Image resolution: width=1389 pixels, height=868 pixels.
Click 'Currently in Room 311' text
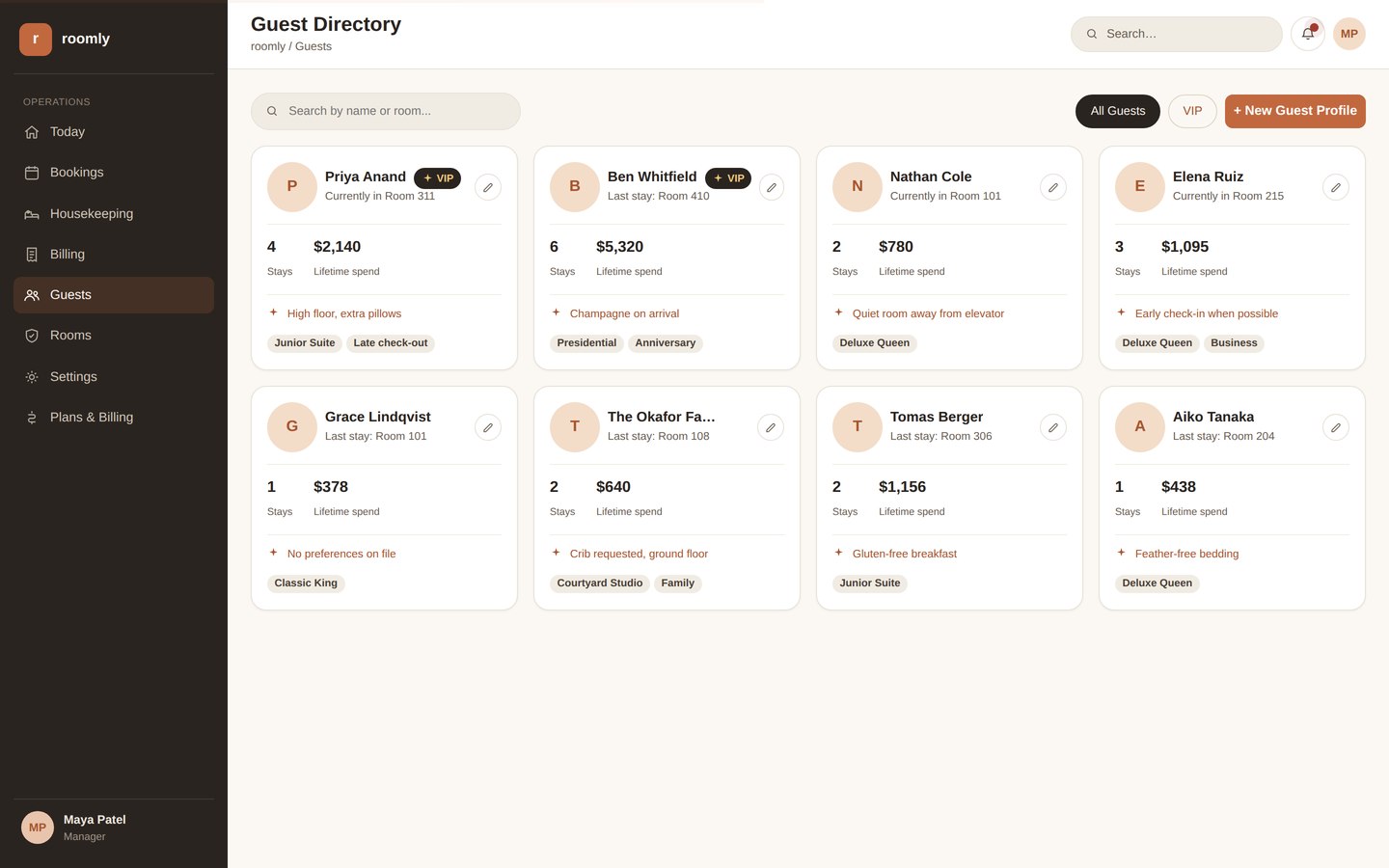click(x=380, y=196)
